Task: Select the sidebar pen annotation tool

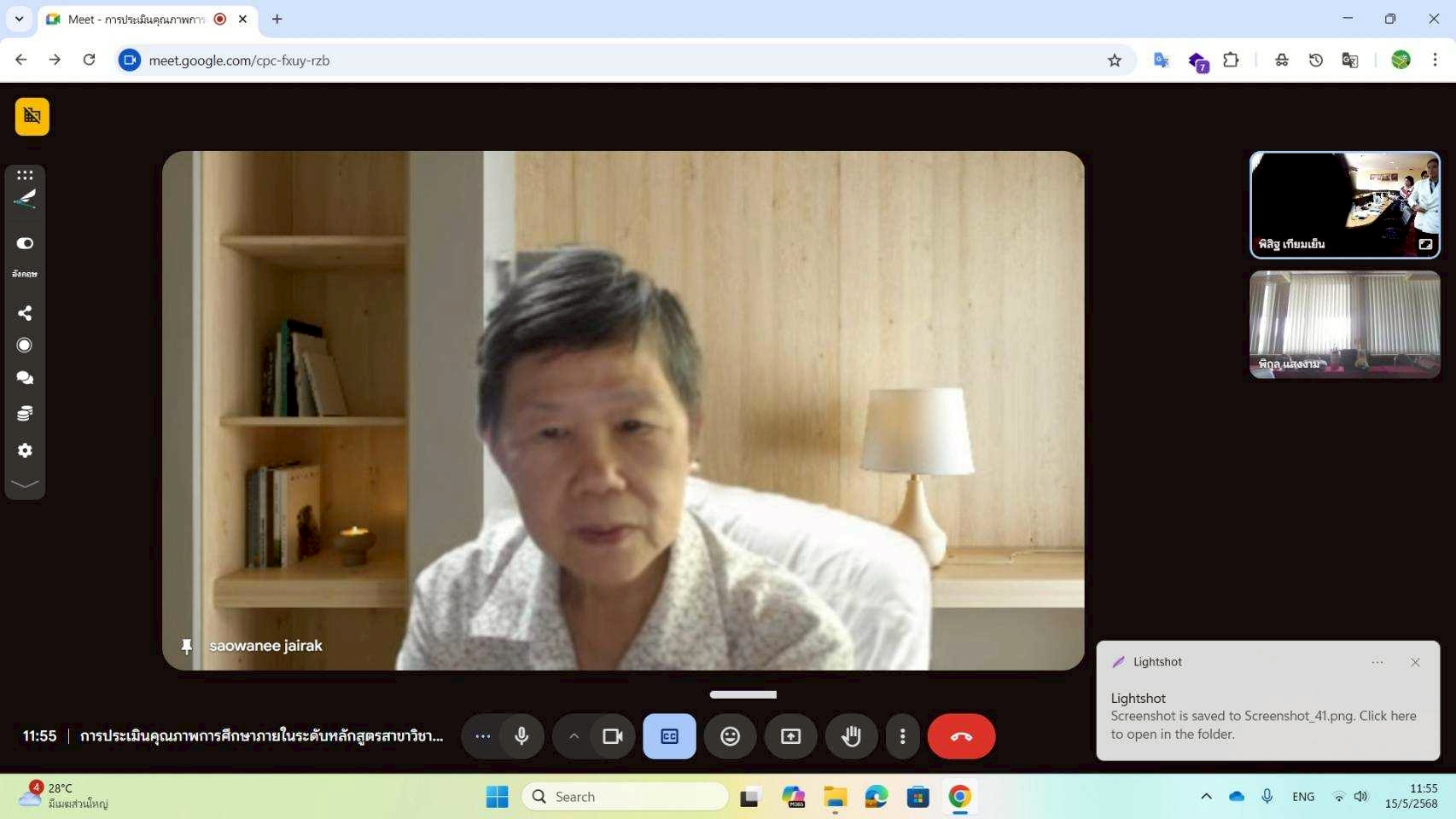Action: (25, 200)
